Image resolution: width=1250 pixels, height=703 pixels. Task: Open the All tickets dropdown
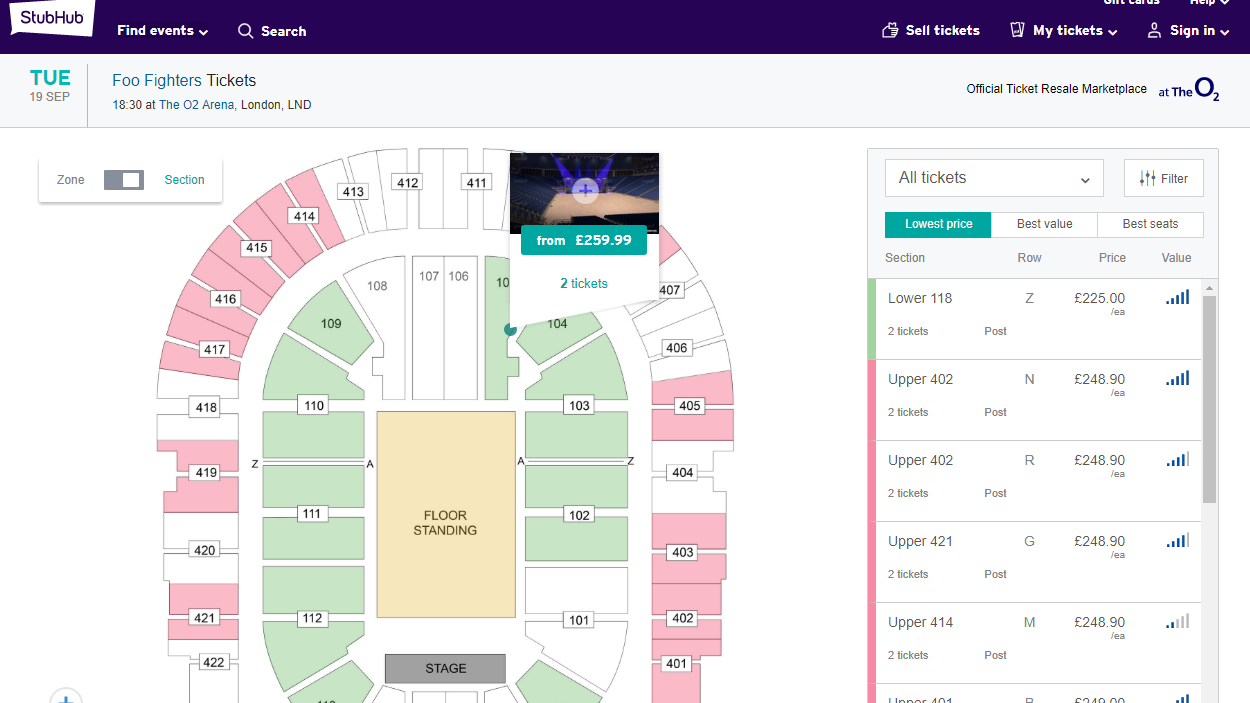[x=993, y=177]
